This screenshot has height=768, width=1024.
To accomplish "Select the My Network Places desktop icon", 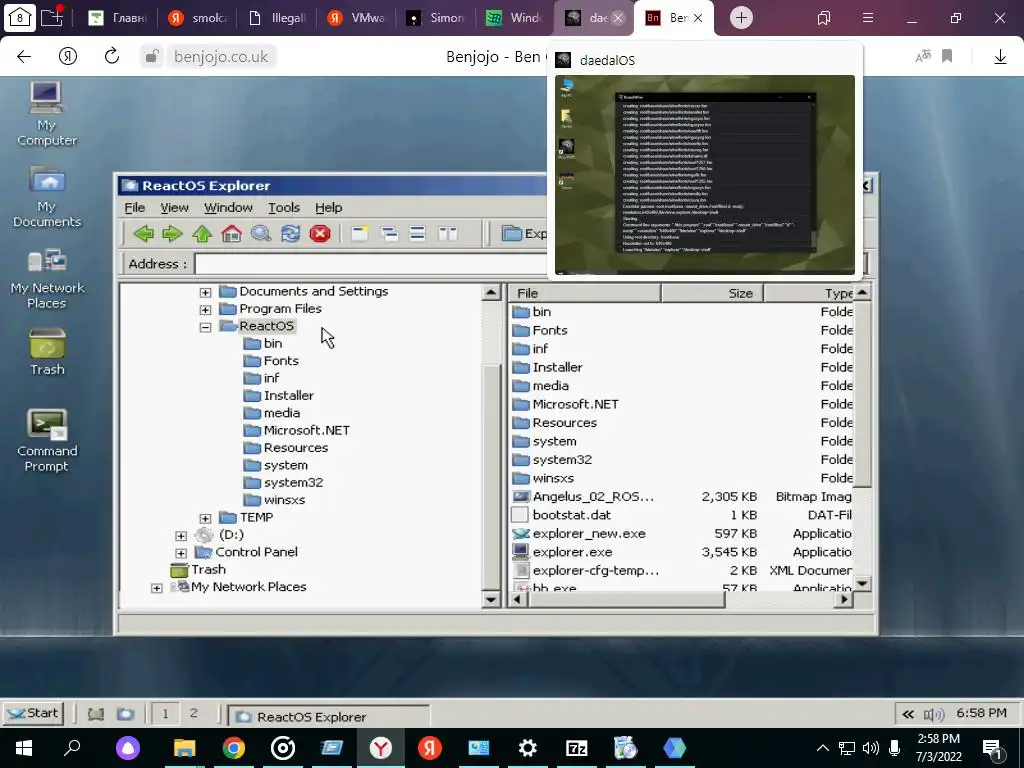I will point(46,277).
